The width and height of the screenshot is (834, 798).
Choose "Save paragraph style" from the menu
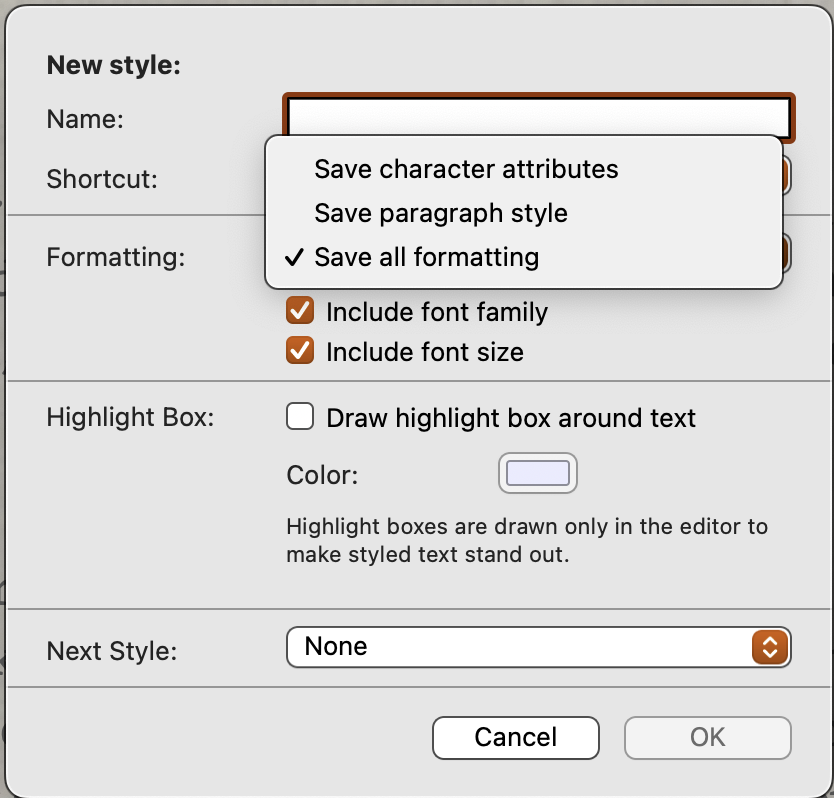click(x=440, y=212)
